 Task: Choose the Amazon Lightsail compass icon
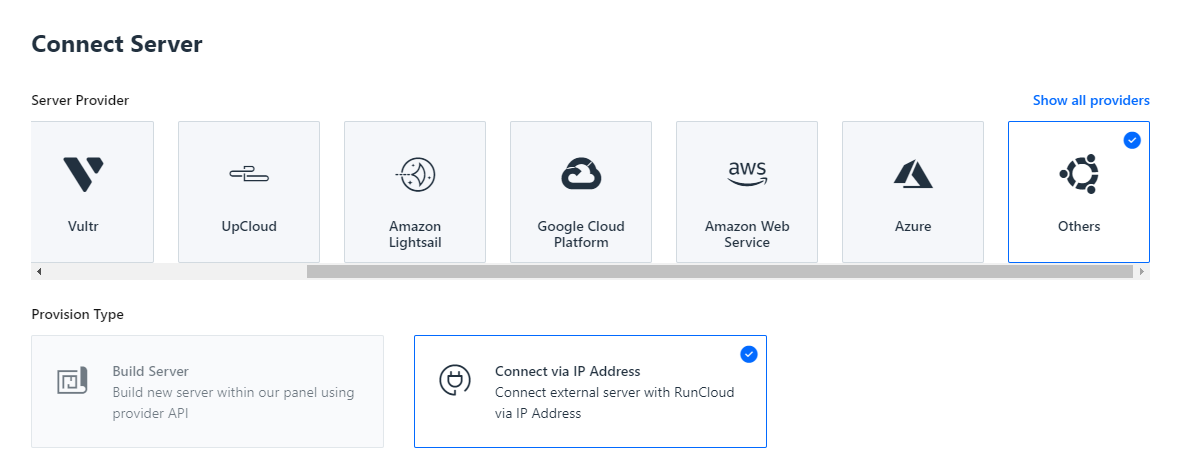click(x=415, y=175)
